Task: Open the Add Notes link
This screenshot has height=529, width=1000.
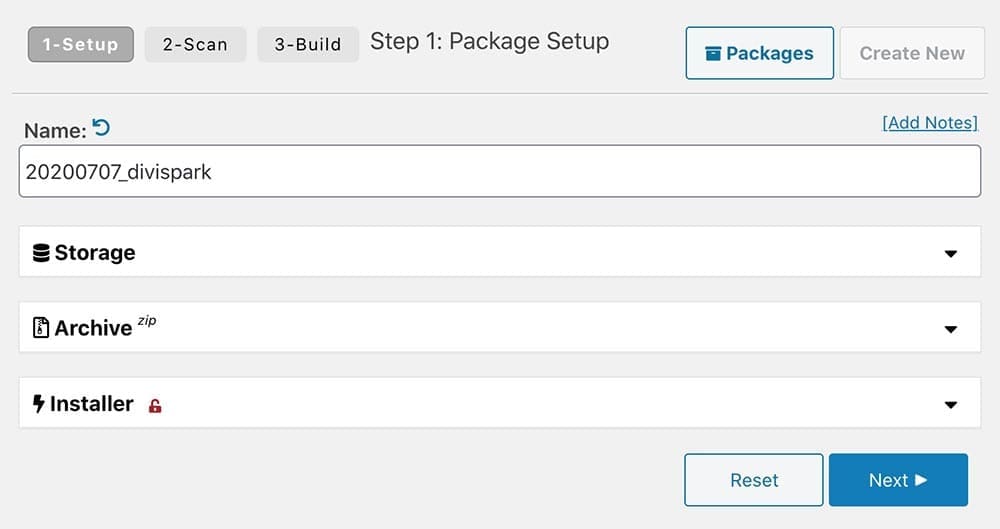Action: [930, 123]
